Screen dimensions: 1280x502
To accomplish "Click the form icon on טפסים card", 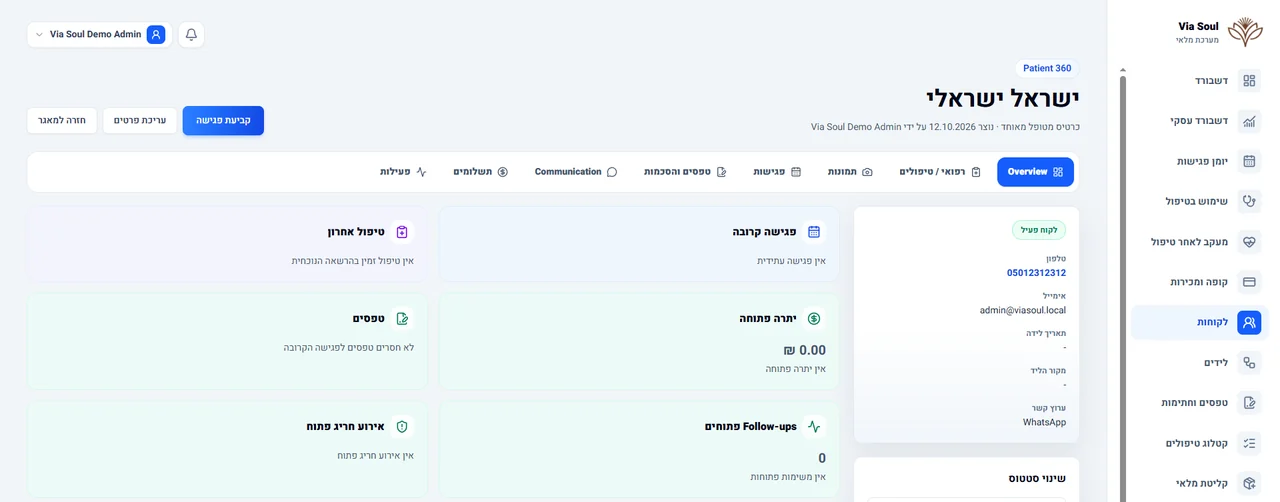I will (402, 319).
